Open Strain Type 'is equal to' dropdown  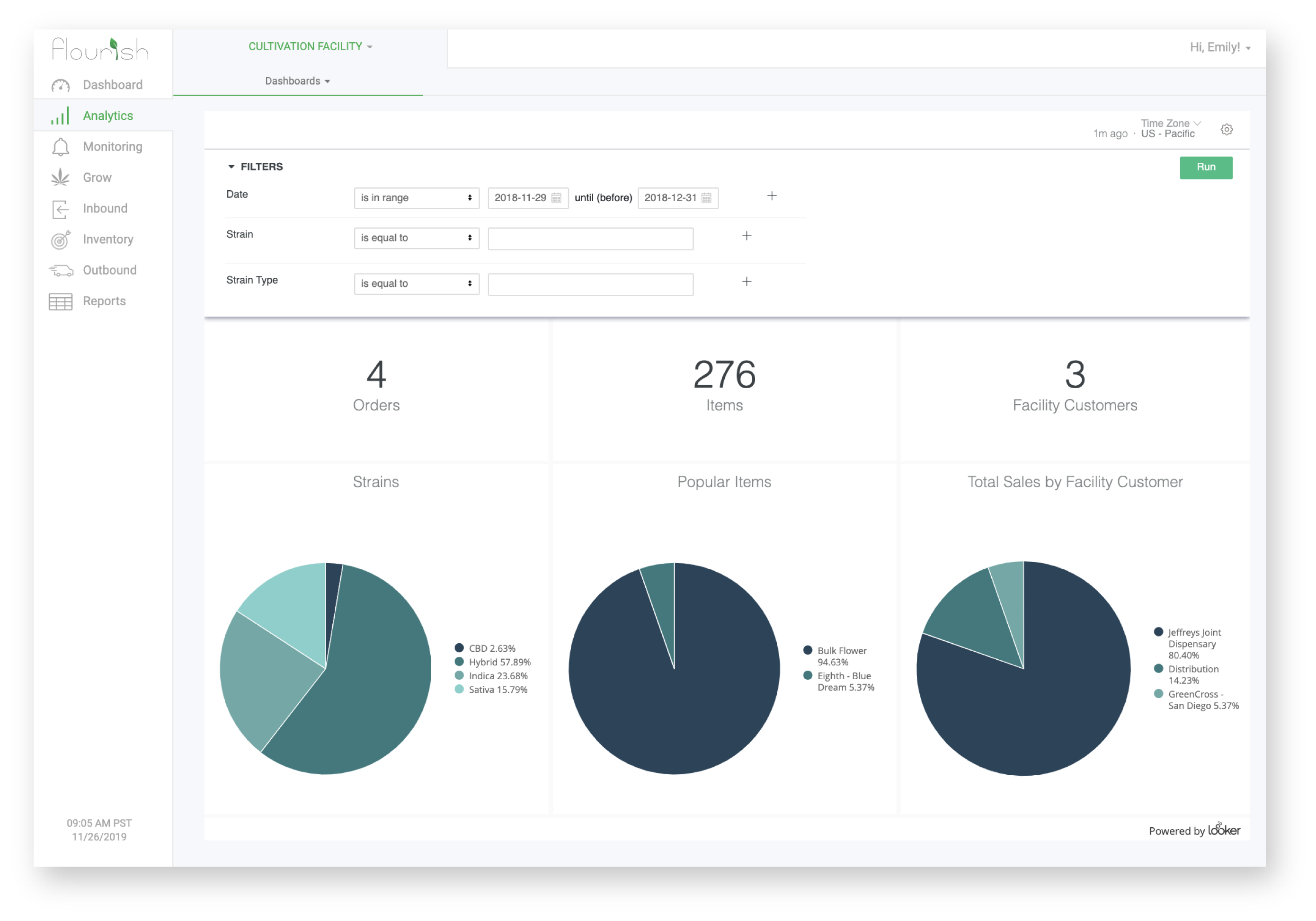point(416,283)
